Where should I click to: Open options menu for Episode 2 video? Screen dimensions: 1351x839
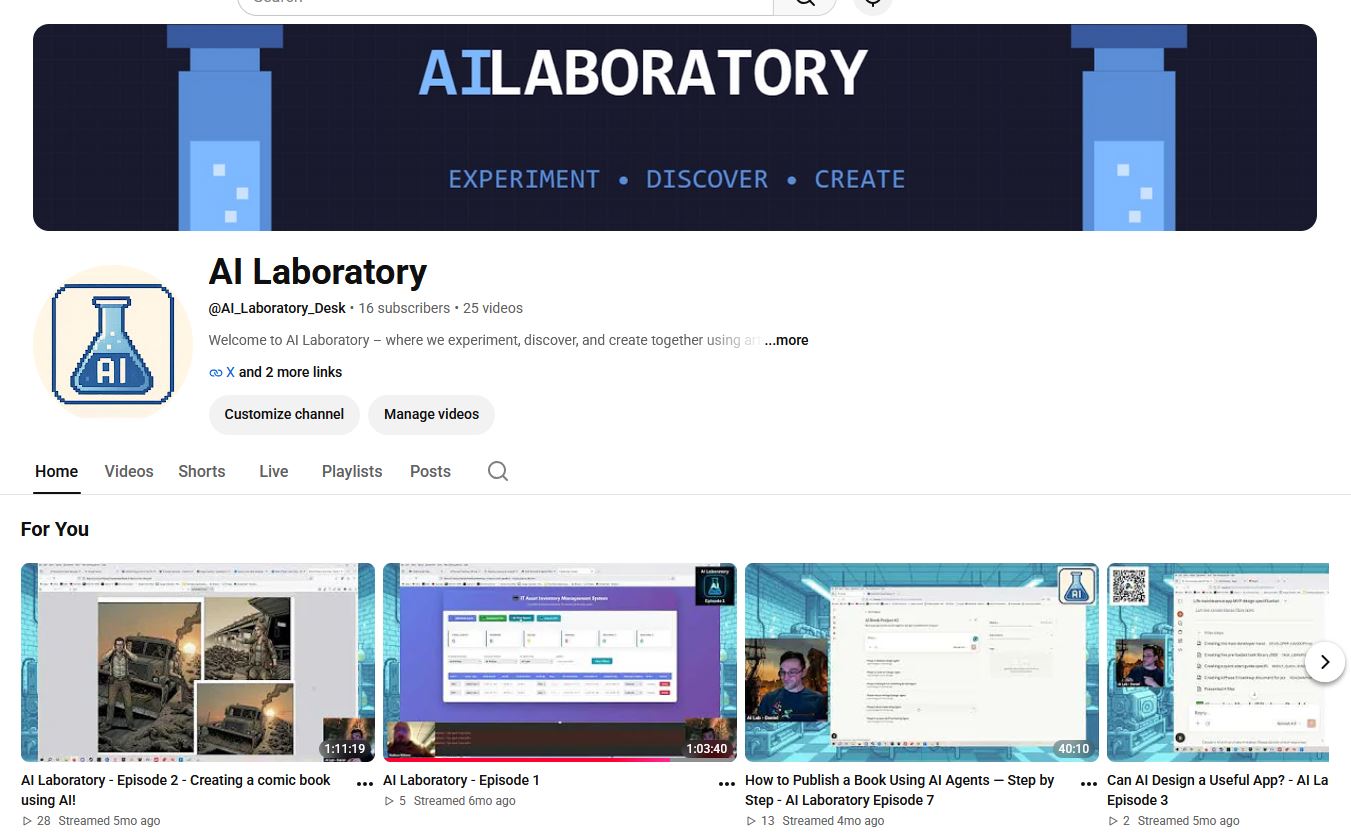[x=365, y=784]
